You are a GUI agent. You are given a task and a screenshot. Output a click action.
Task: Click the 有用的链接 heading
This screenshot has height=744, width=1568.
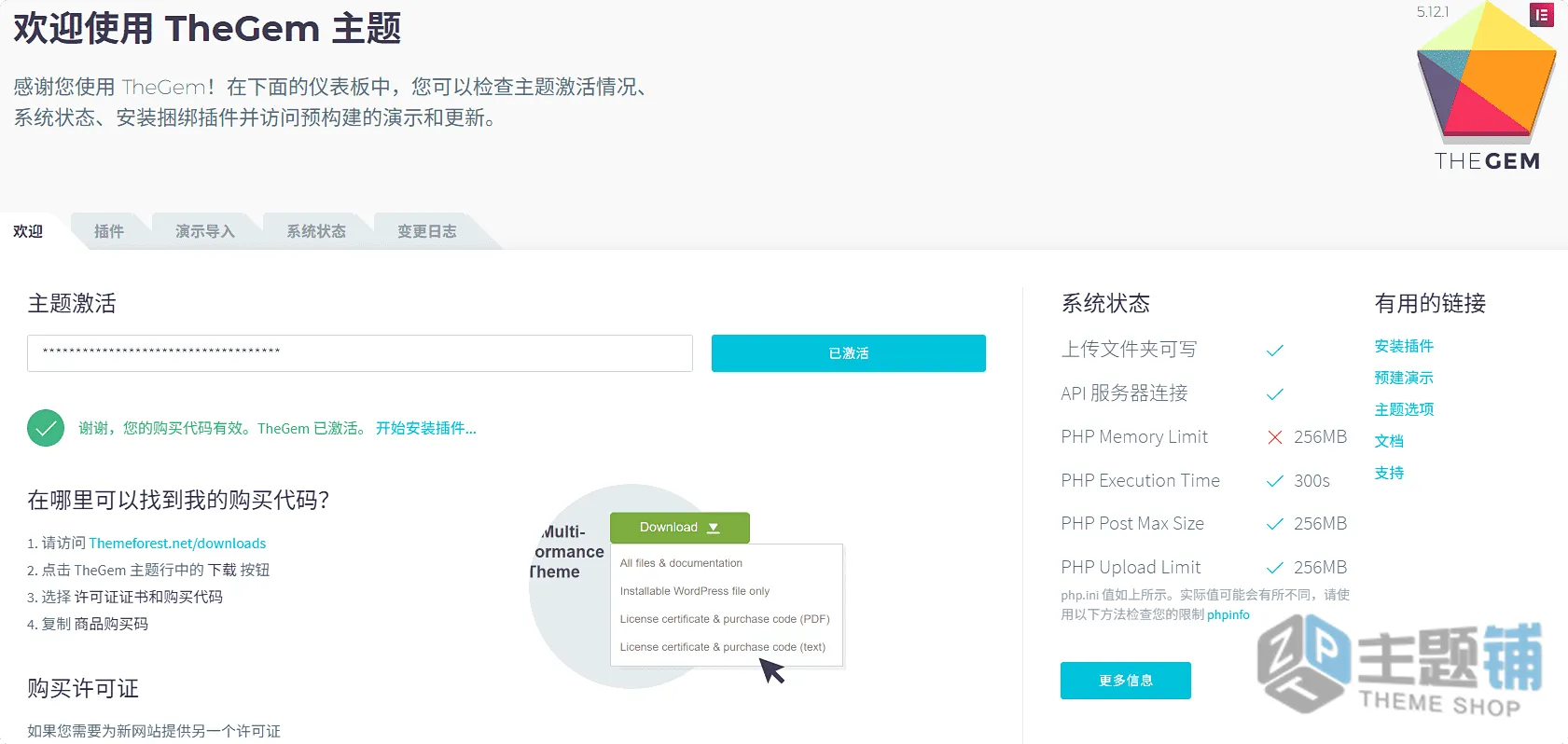point(1430,303)
